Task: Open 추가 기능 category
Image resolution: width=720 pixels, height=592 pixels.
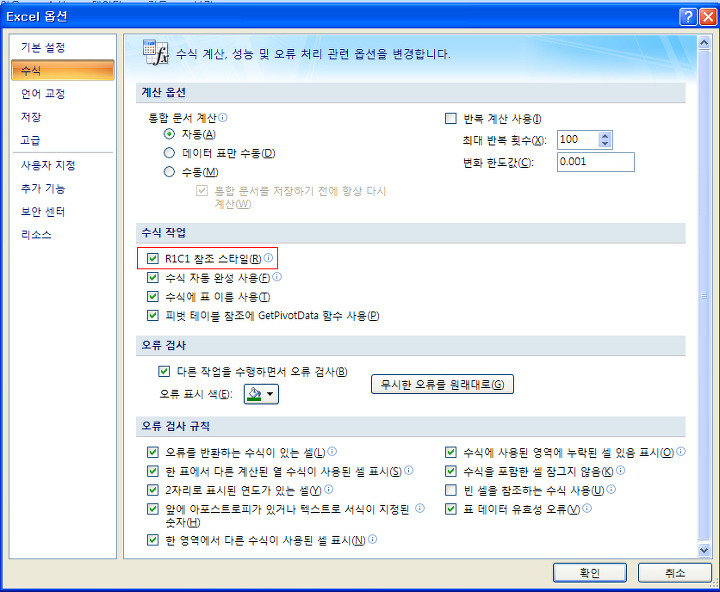Action: (63, 188)
